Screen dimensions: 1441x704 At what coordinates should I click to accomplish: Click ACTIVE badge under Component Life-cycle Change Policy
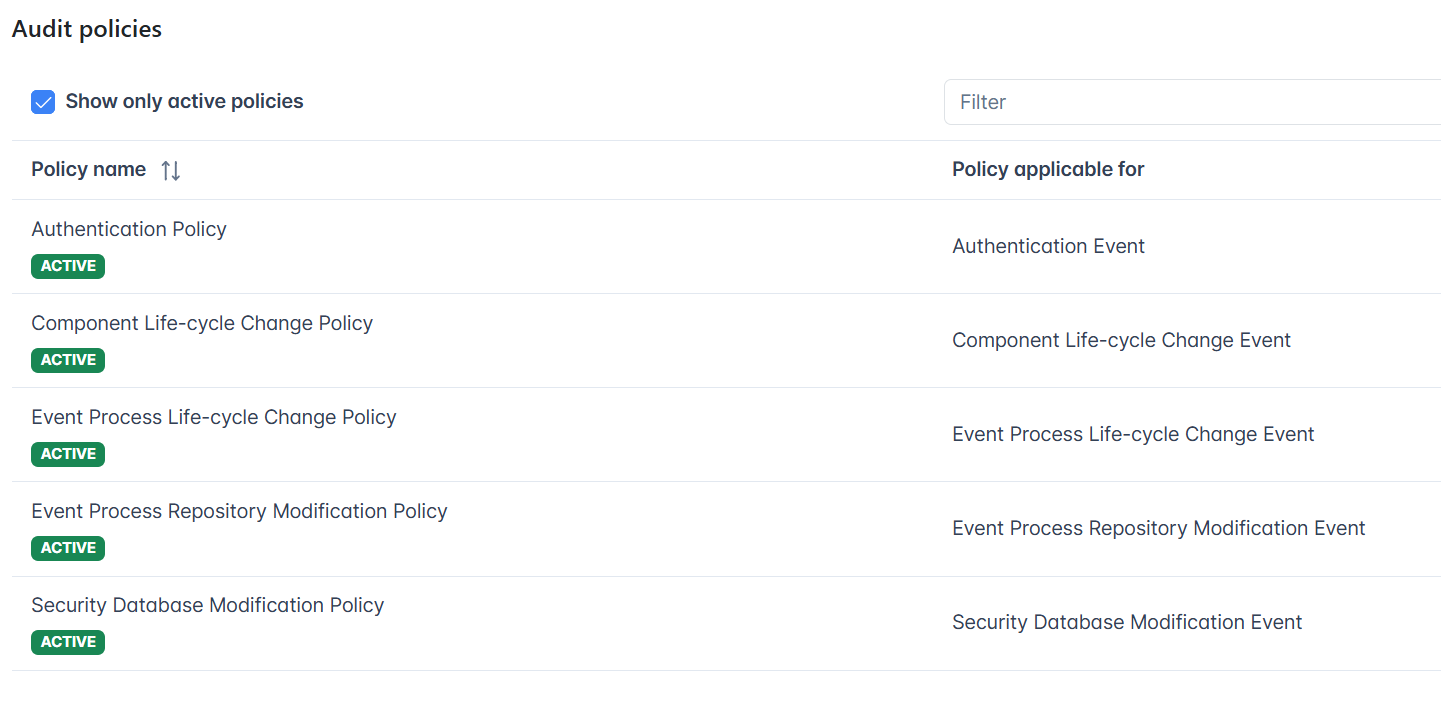tap(68, 360)
